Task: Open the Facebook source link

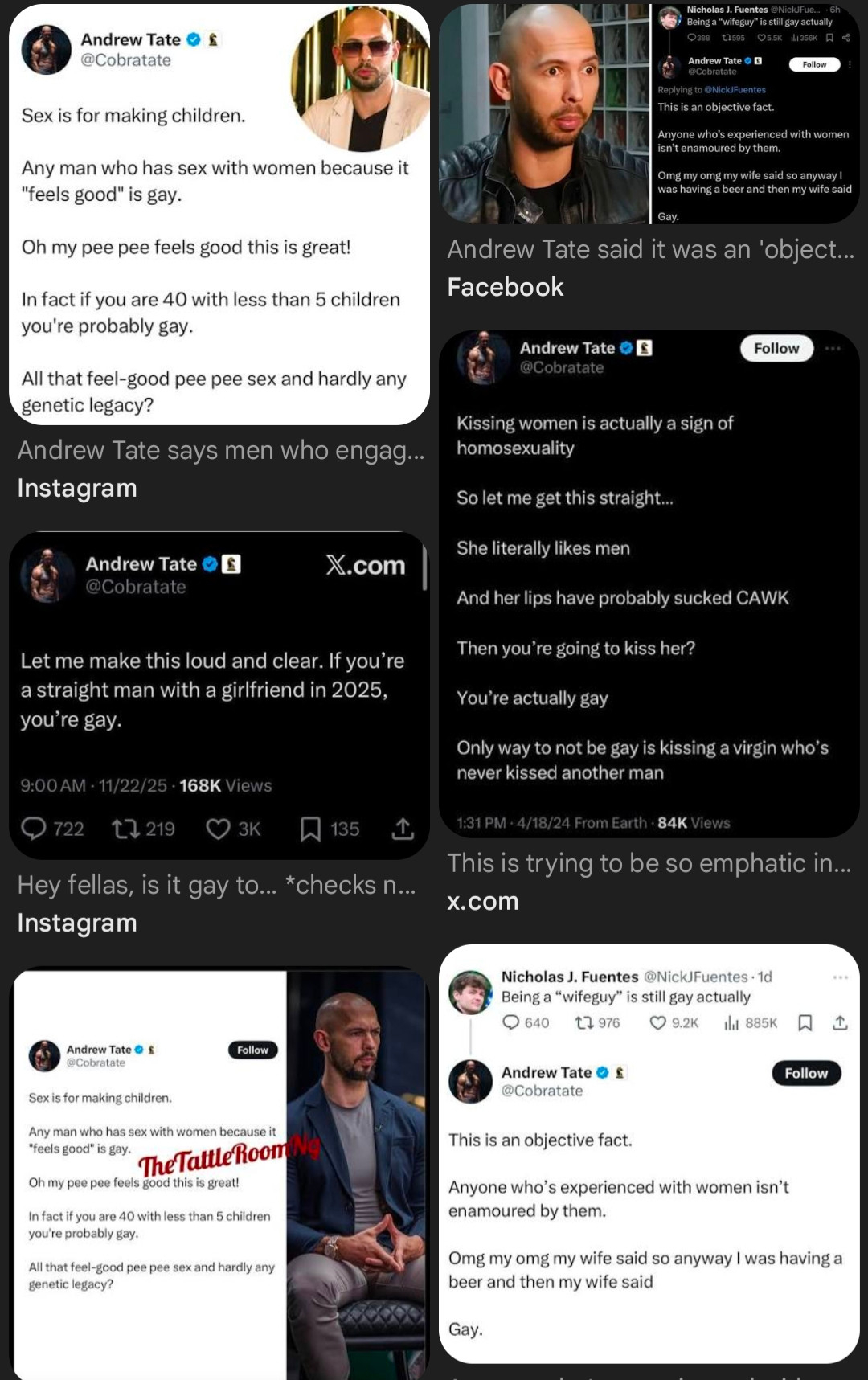Action: coord(506,287)
